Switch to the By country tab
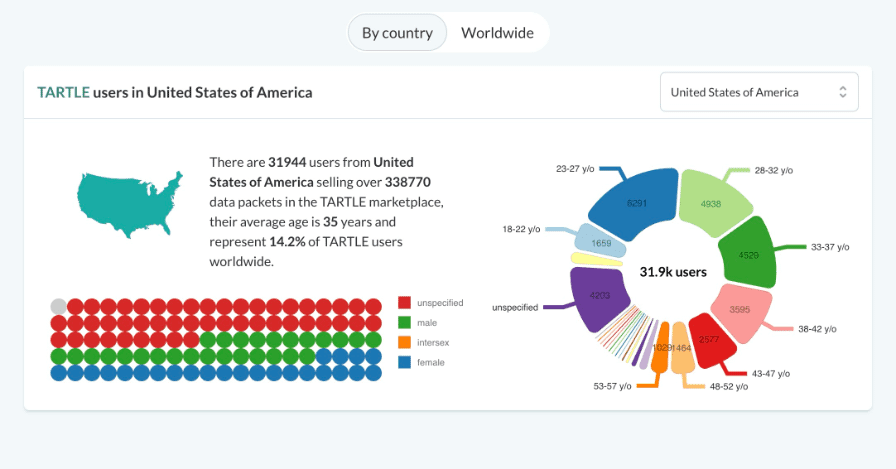Viewport: 896px width, 469px height. click(x=397, y=33)
